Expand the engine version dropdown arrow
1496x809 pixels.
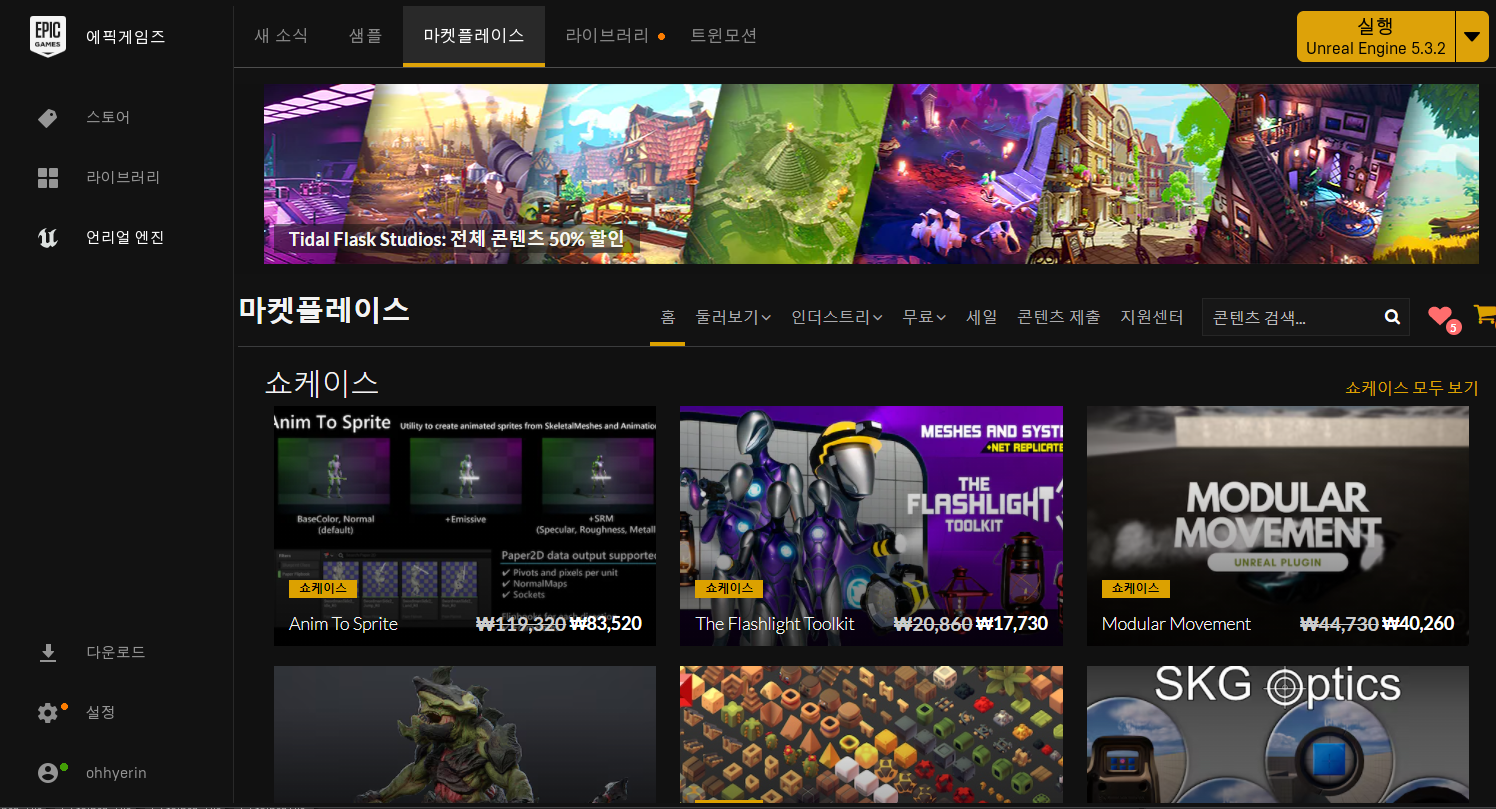(1472, 37)
